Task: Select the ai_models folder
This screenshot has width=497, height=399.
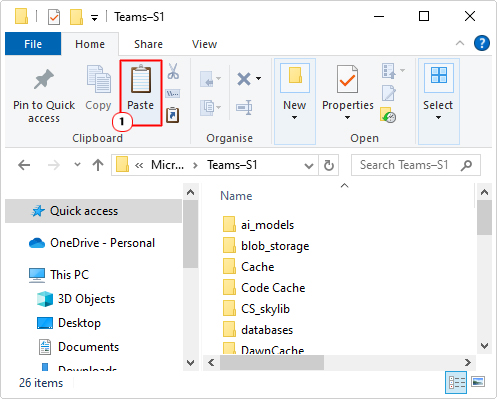Action: click(x=258, y=225)
